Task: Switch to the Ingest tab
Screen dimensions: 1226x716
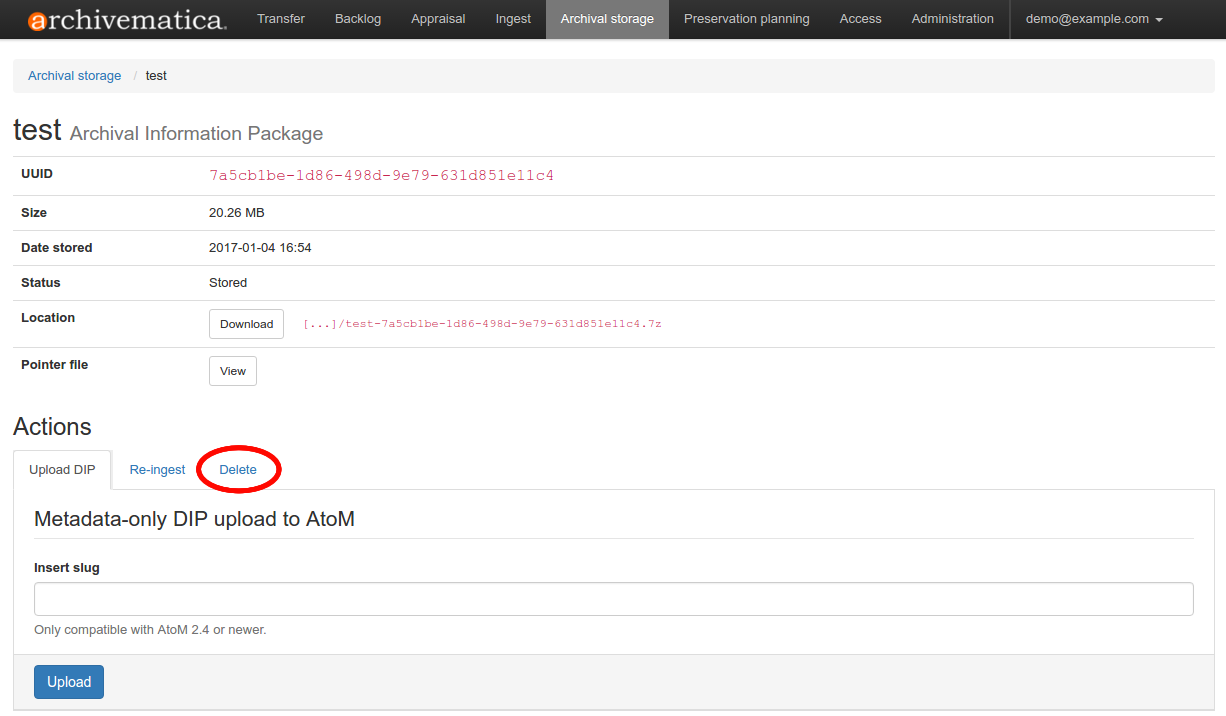Action: click(513, 19)
